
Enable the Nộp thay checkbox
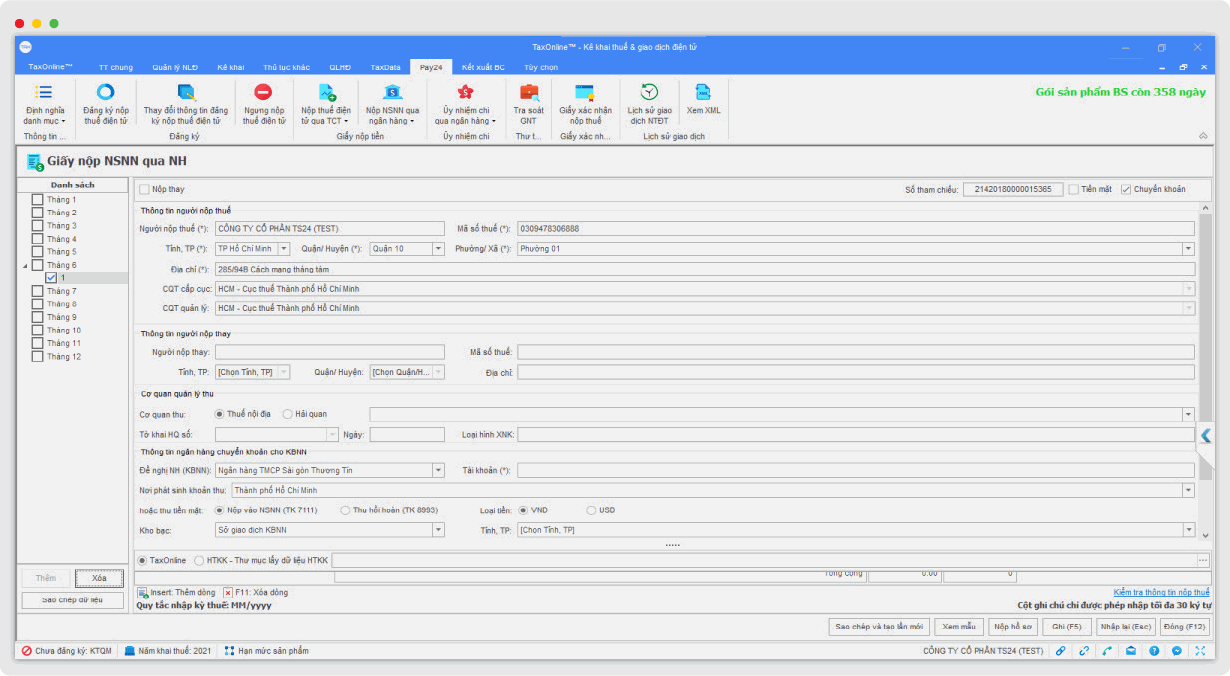coord(145,189)
